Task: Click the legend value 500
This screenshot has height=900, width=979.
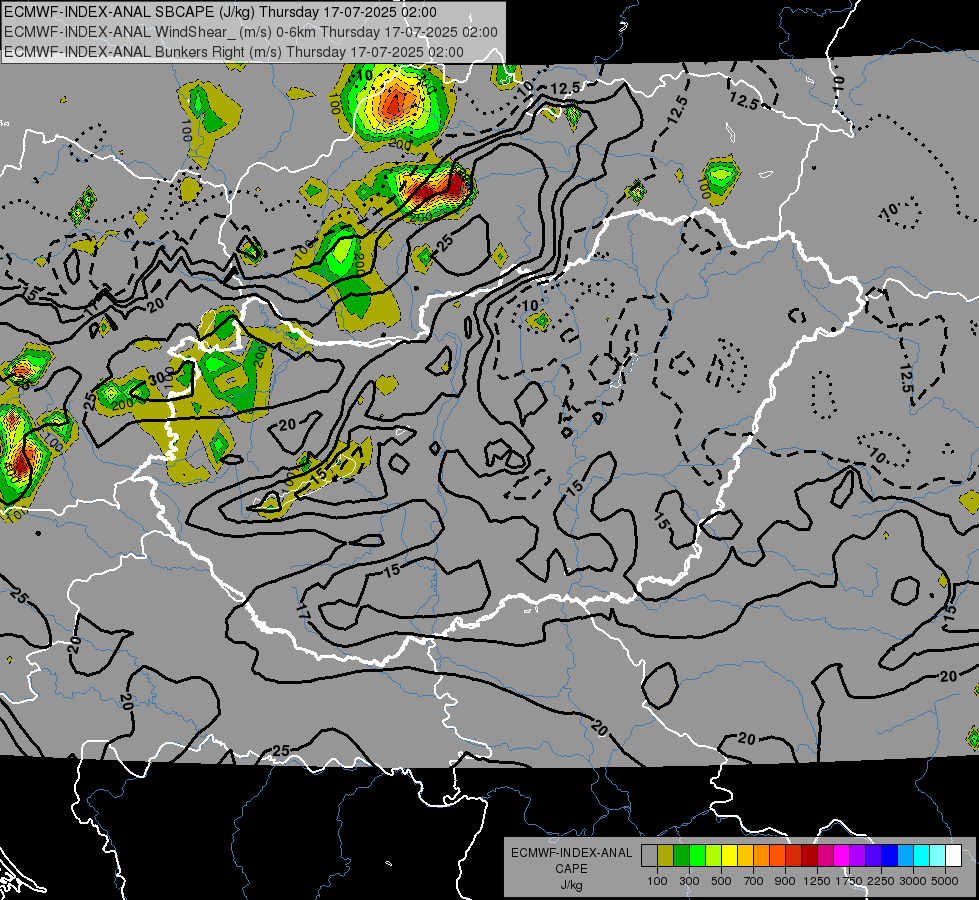Action: point(721,881)
